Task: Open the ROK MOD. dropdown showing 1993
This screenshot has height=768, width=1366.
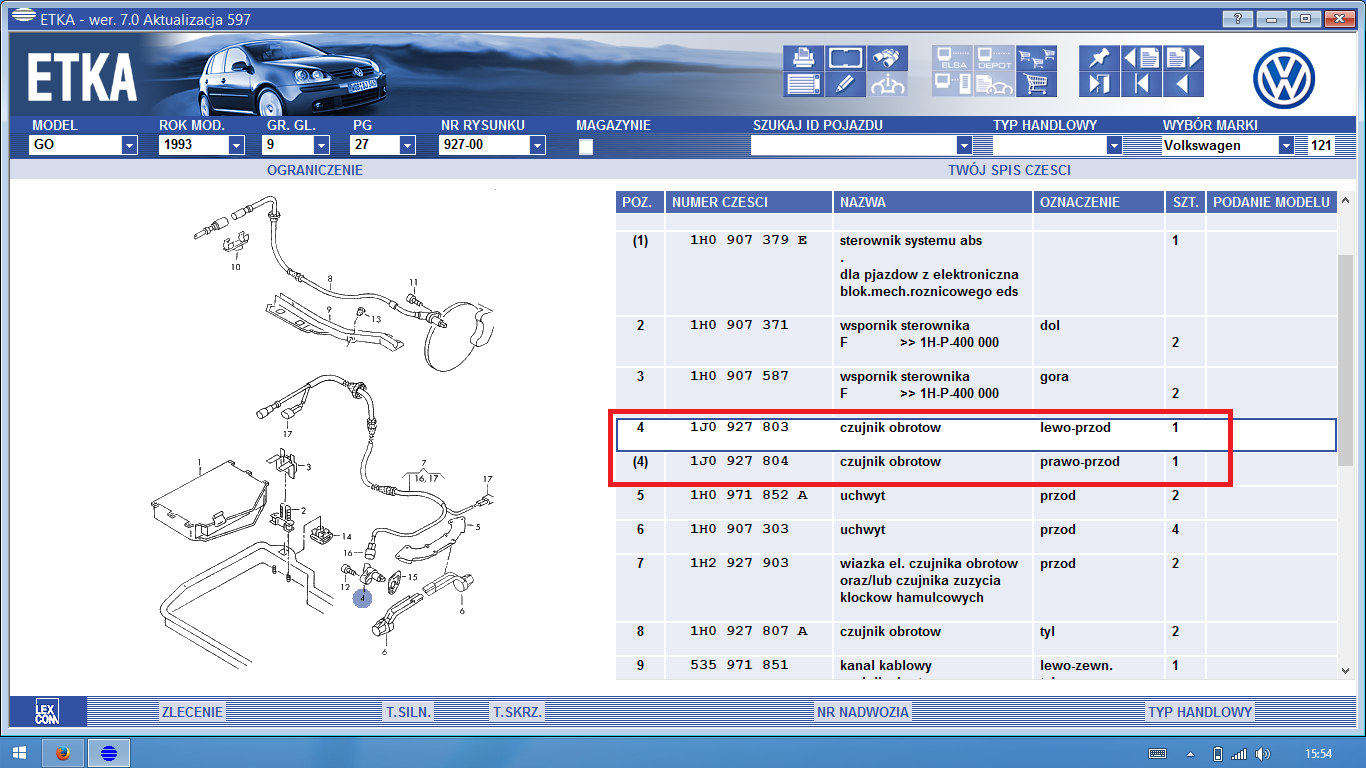Action: point(236,146)
